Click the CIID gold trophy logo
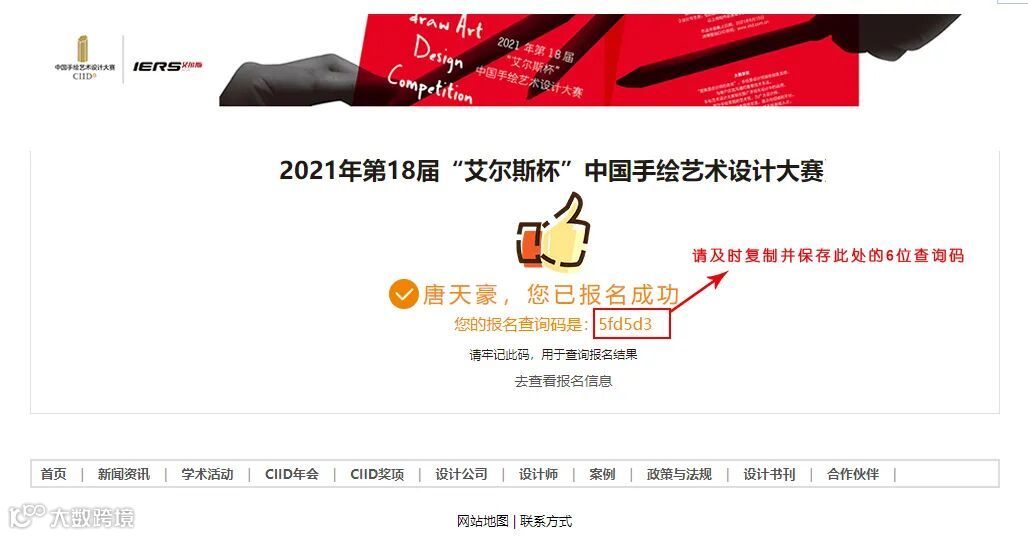 pos(84,58)
